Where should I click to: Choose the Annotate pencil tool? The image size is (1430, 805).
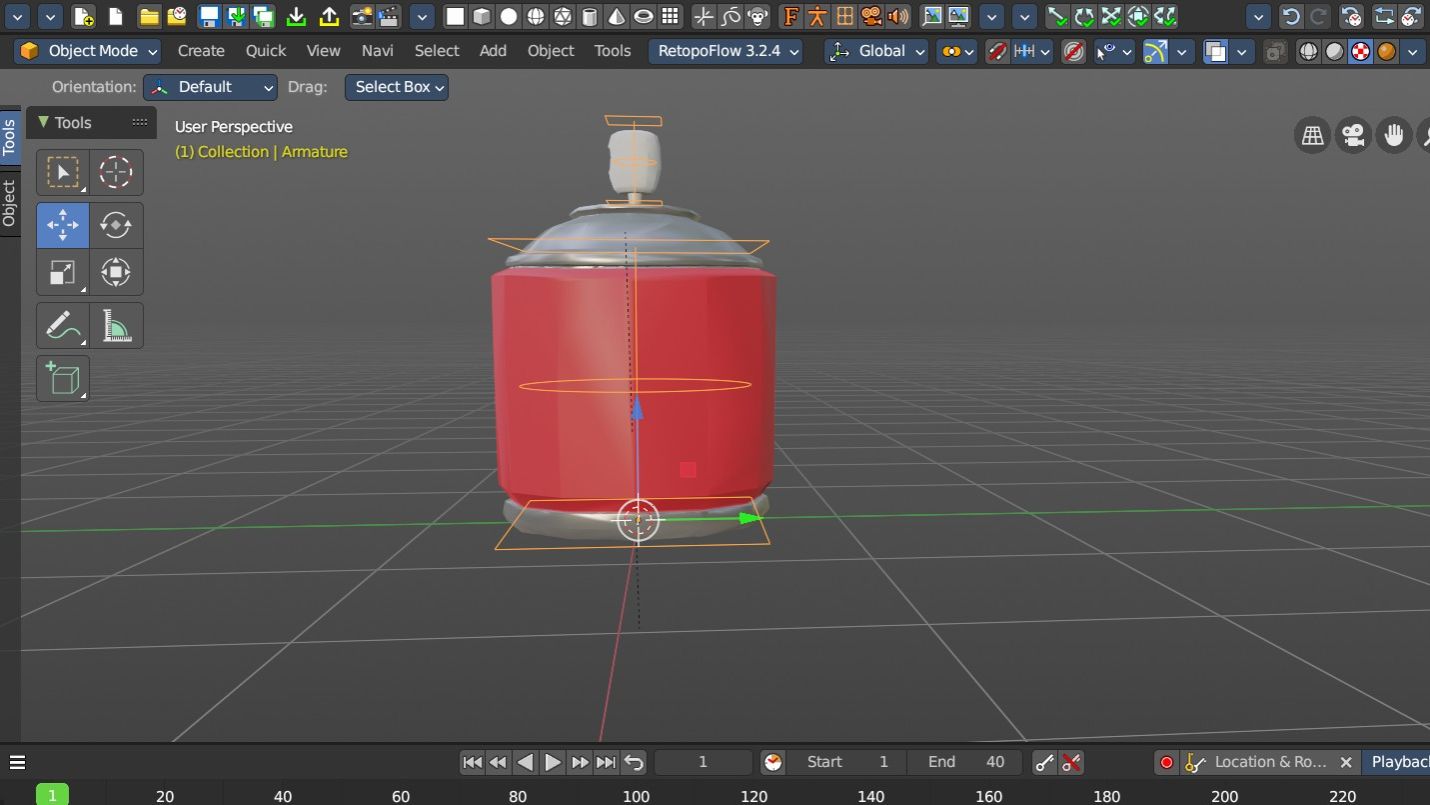pos(62,326)
